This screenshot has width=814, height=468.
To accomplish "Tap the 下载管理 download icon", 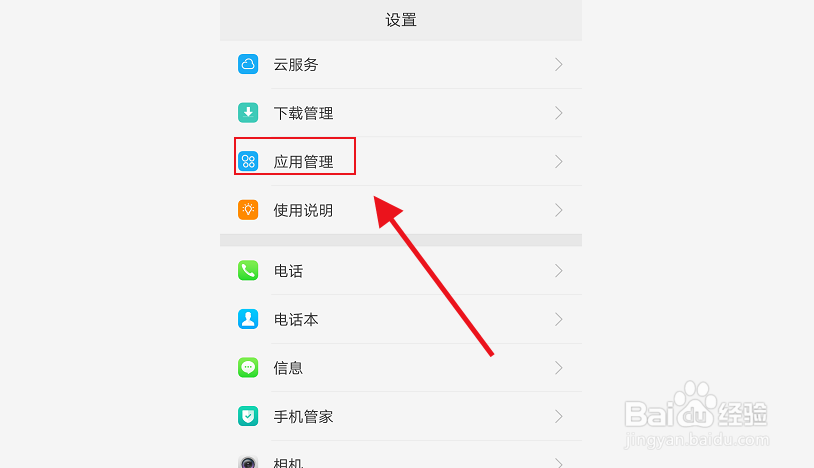I will (248, 113).
